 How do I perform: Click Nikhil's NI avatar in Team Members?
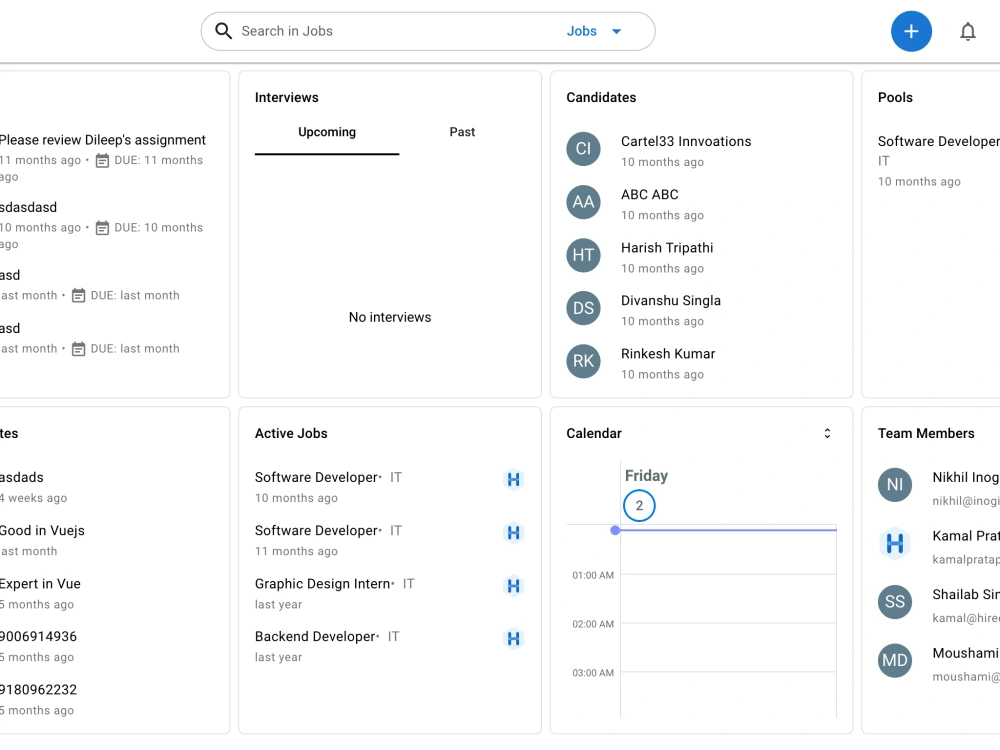pyautogui.click(x=895, y=485)
